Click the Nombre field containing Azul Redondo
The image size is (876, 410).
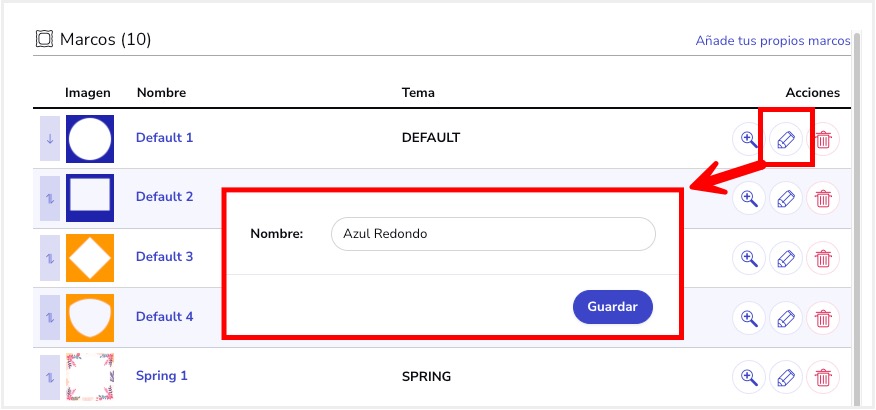[x=493, y=233]
